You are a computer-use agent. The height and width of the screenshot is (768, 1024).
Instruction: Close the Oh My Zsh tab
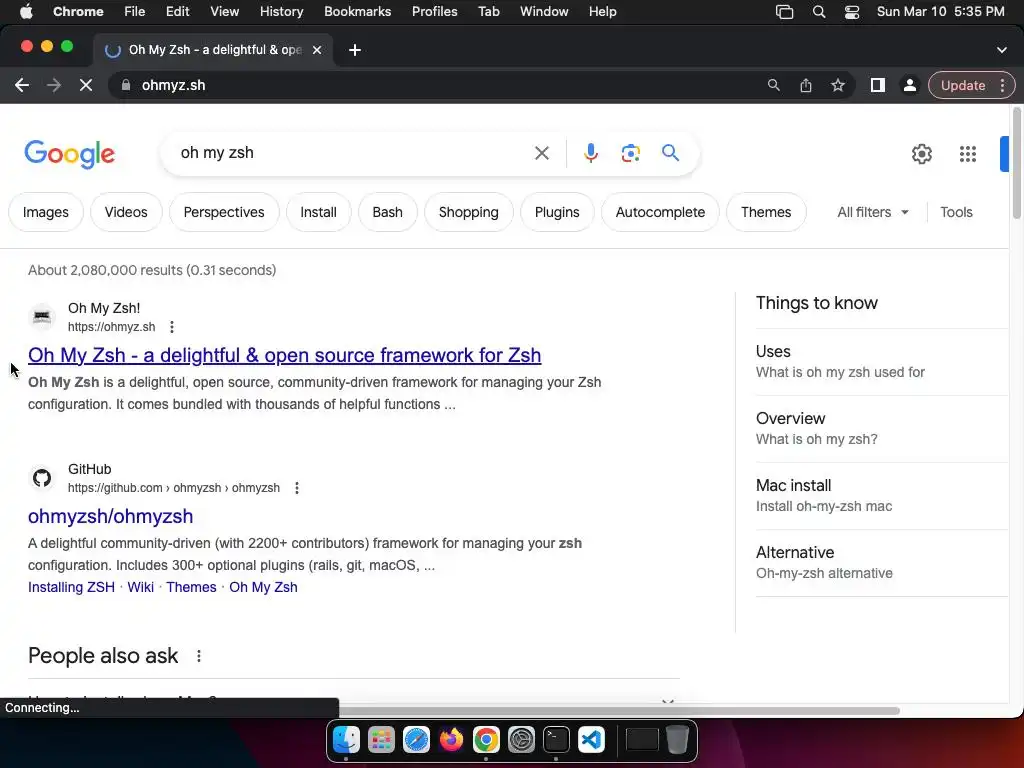317,50
